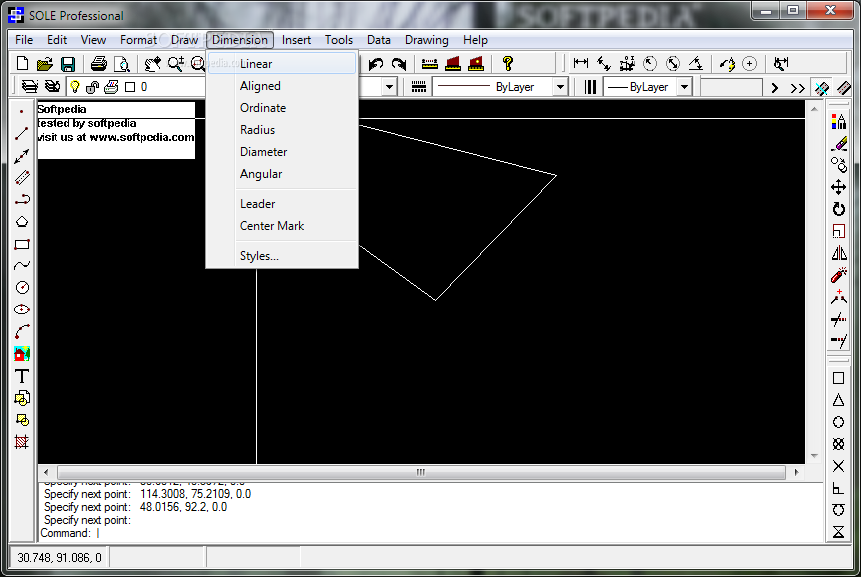Select the Rectangle draw tool
The image size is (861, 577).
pos(21,244)
